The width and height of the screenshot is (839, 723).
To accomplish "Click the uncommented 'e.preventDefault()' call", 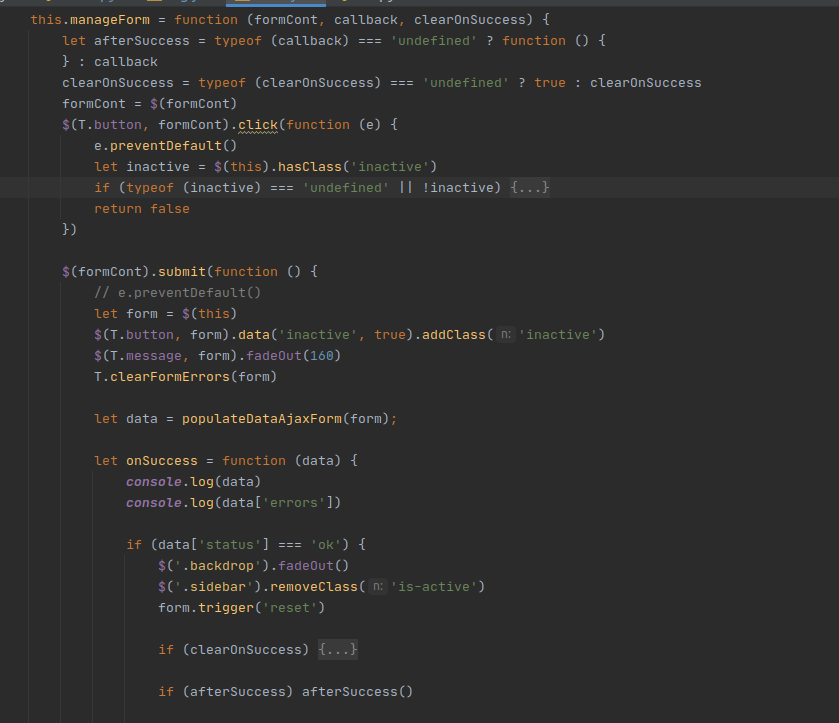I will 165,146.
